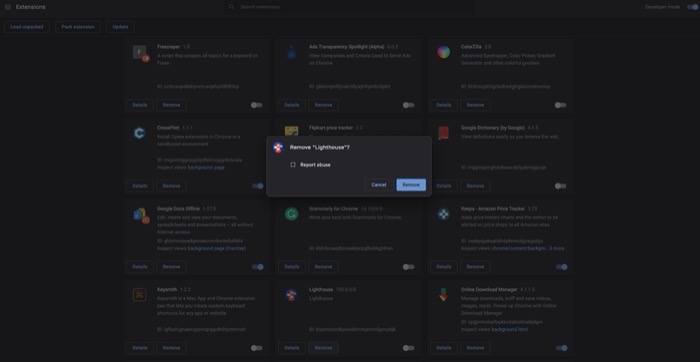Remove the CrossPilot extension

pos(171,186)
